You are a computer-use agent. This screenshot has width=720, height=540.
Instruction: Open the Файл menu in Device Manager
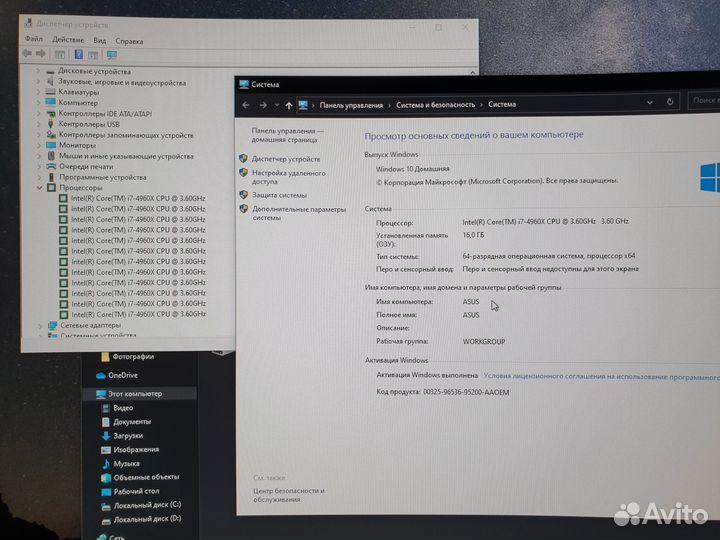pyautogui.click(x=34, y=39)
